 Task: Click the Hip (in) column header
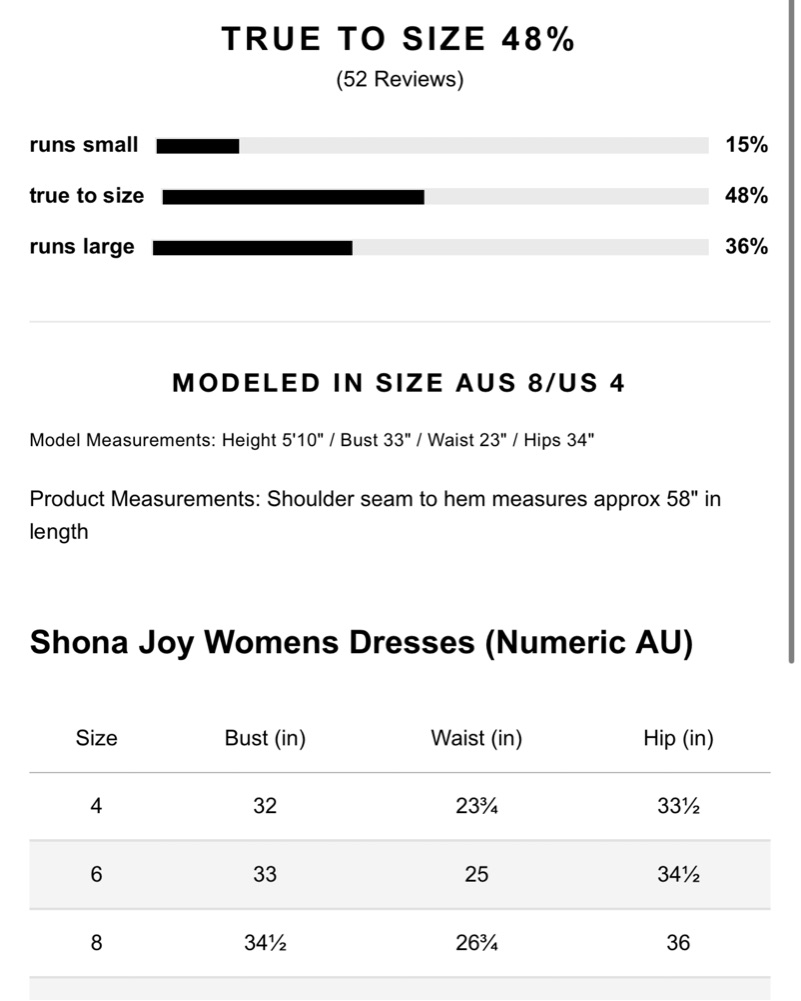[x=678, y=738]
